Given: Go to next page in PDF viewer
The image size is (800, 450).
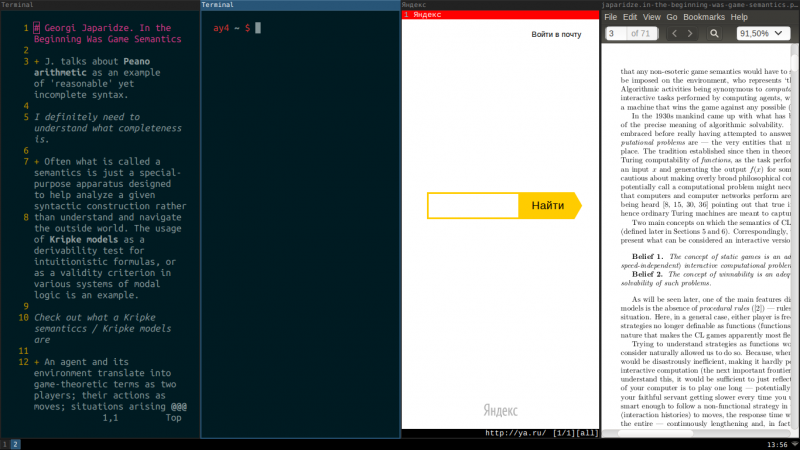Looking at the screenshot, I should [690, 34].
